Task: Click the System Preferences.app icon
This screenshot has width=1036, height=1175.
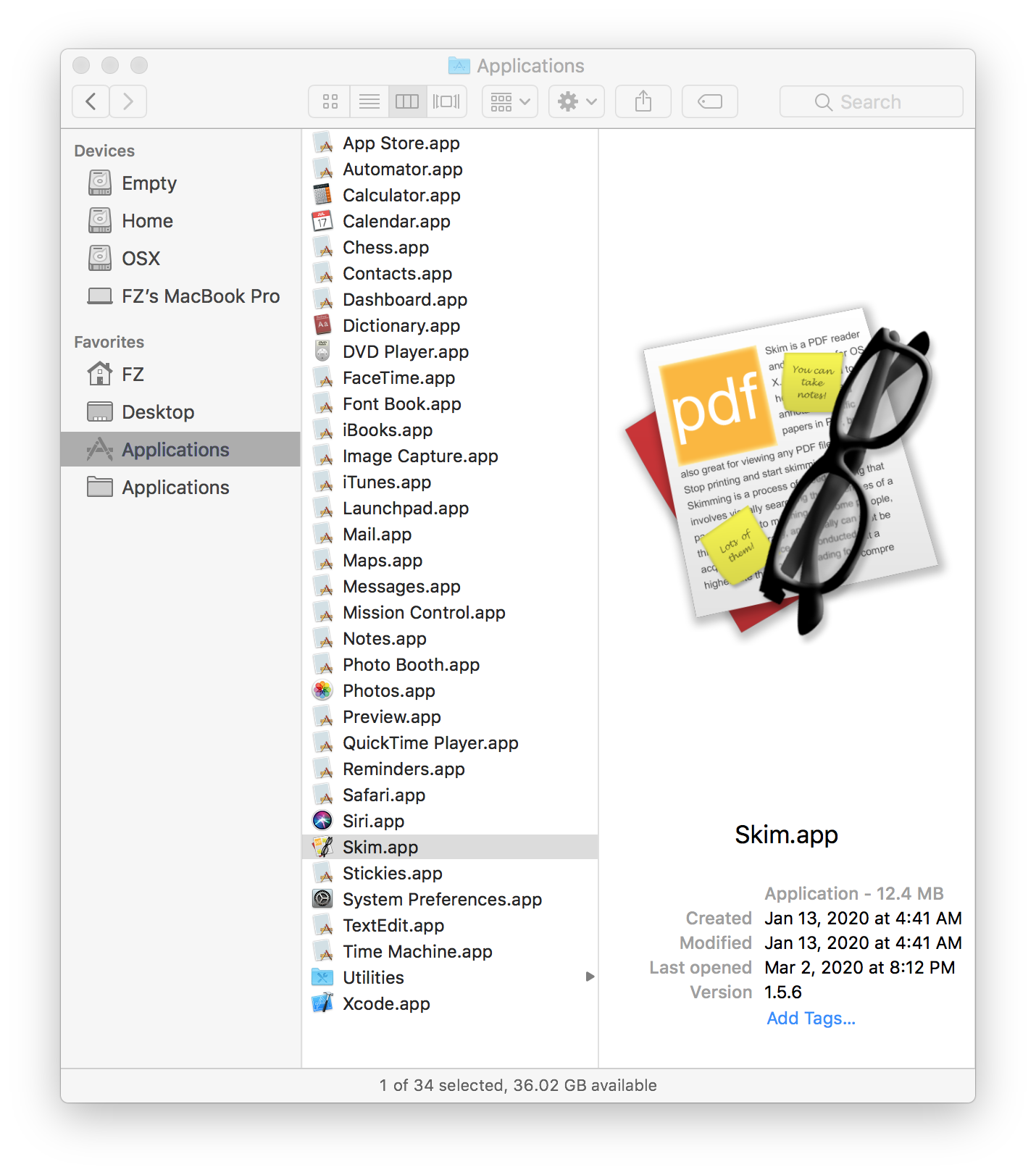Action: [322, 899]
